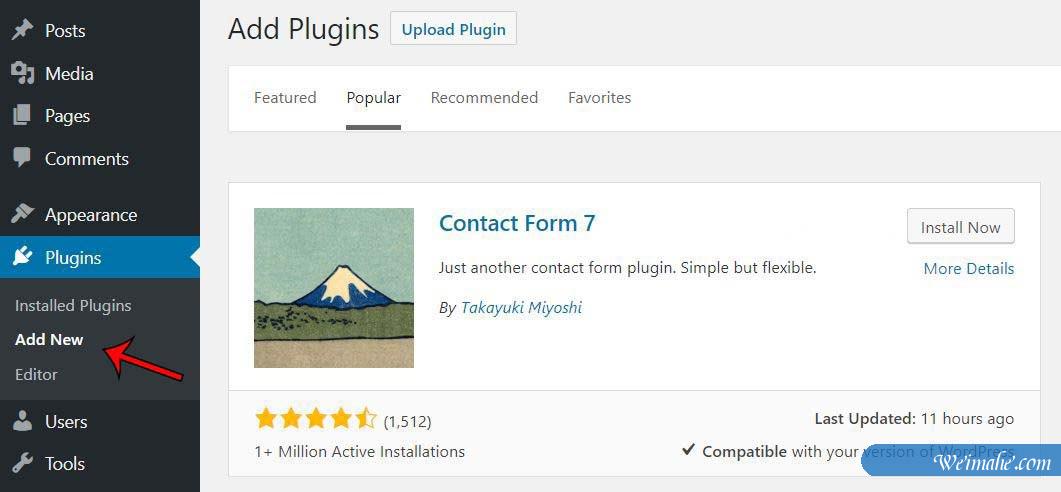Open the Recommended tab
Viewport: 1061px width, 492px height.
pos(484,98)
